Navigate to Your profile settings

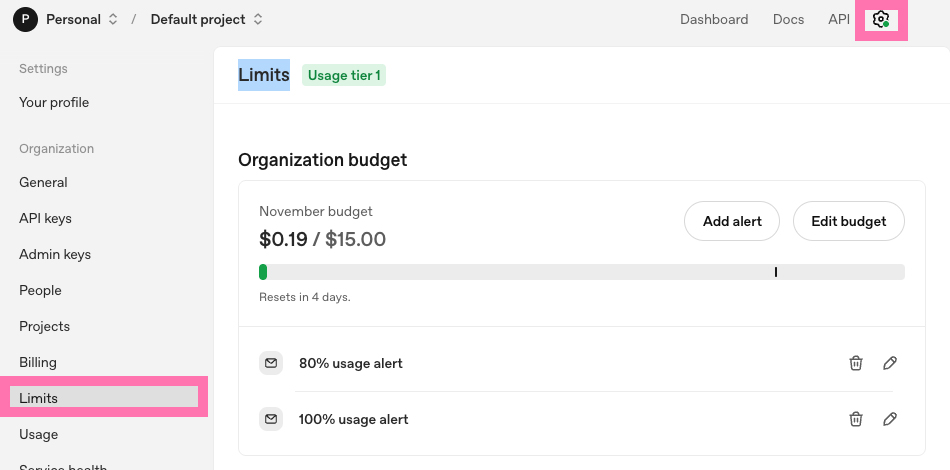point(54,102)
